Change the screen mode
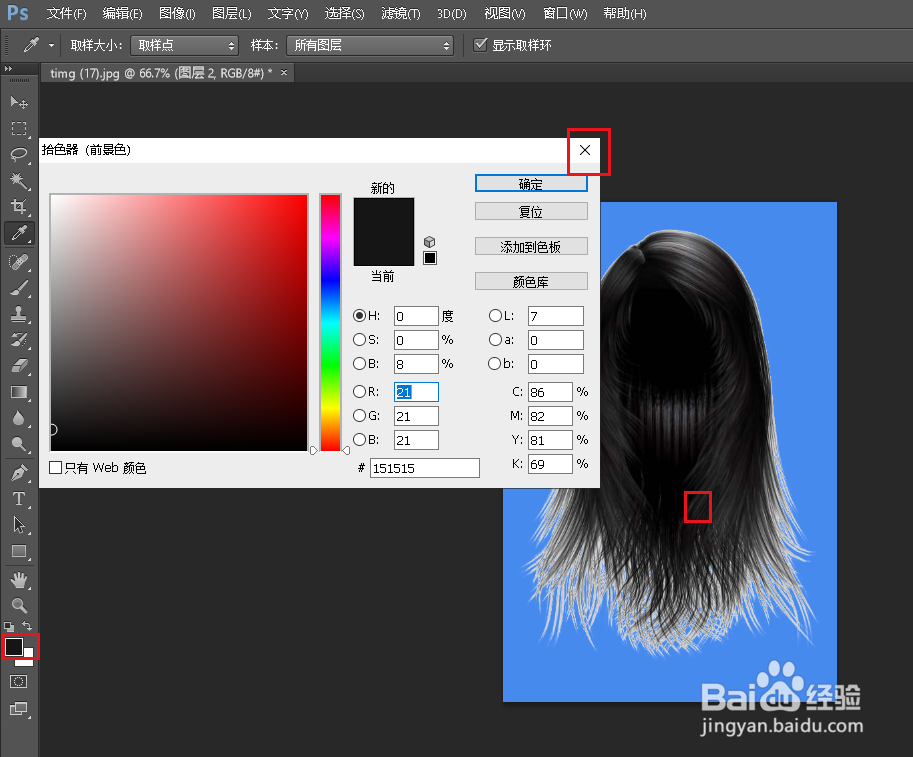Image resolution: width=913 pixels, height=757 pixels. click(x=19, y=709)
